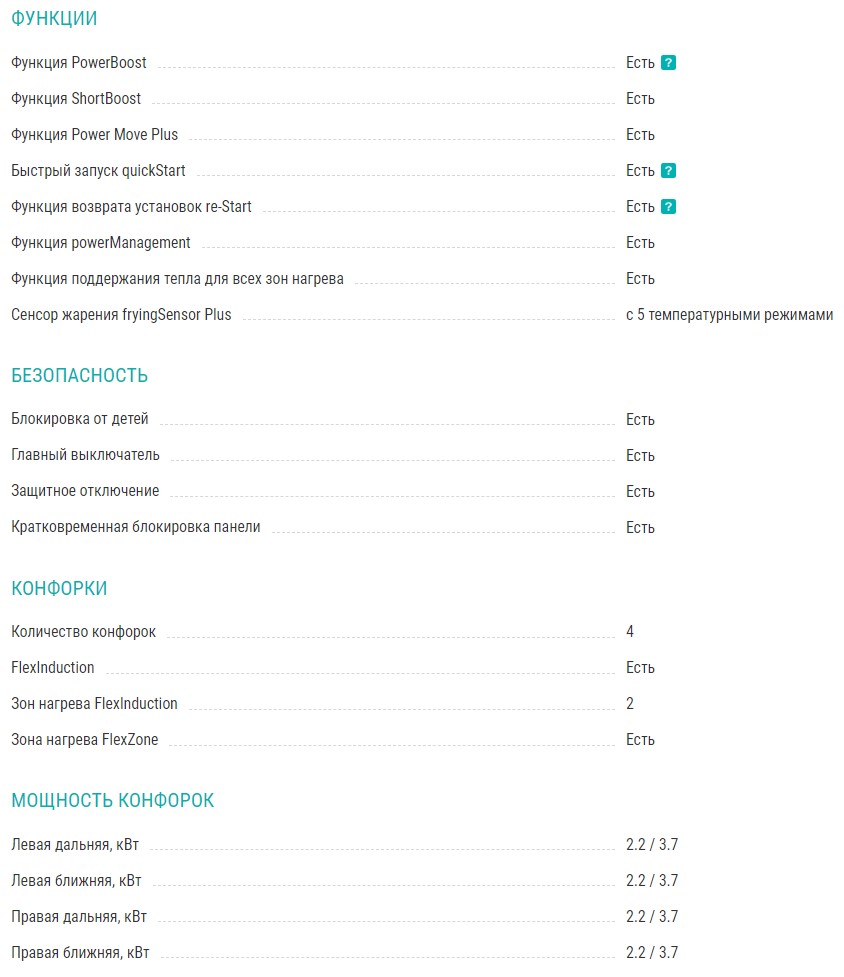Click the Зон нагрева FlexInduction label
Screen dimensions: 844x977
pos(94,704)
